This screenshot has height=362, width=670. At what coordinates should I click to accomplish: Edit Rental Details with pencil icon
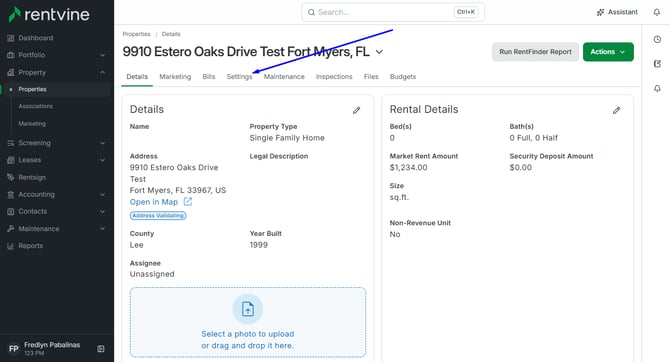[x=616, y=111]
